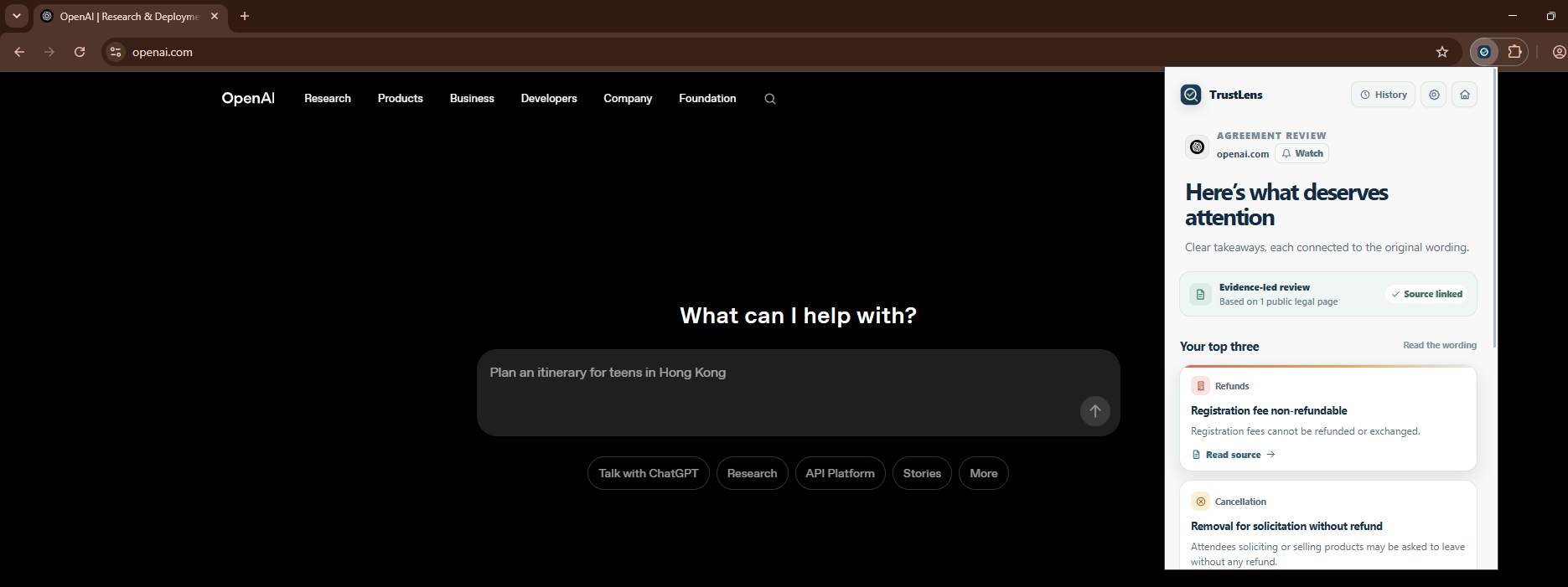Click the TrustLens panel scrollbar
The height and width of the screenshot is (587, 1568).
(x=1494, y=209)
